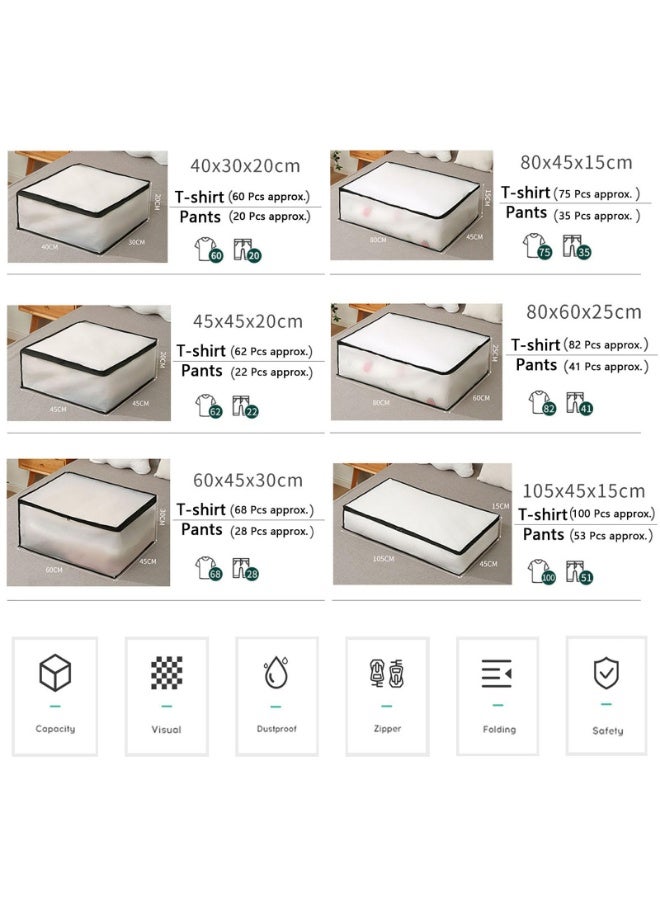Image resolution: width=660 pixels, height=900 pixels.
Task: Click the T-shirt icon with badge 60
Action: tap(208, 250)
